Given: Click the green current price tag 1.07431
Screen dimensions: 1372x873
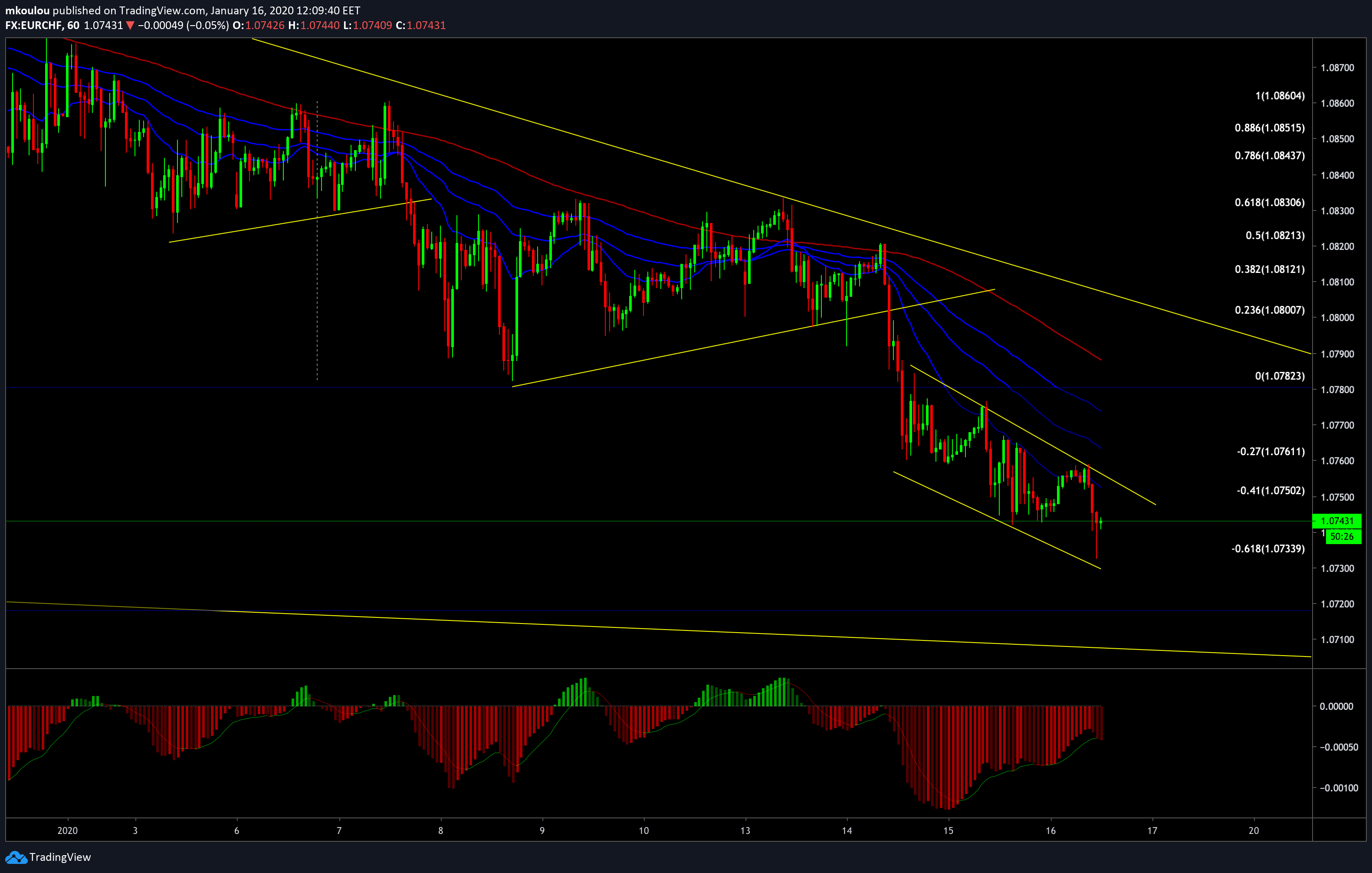Looking at the screenshot, I should pyautogui.click(x=1337, y=521).
